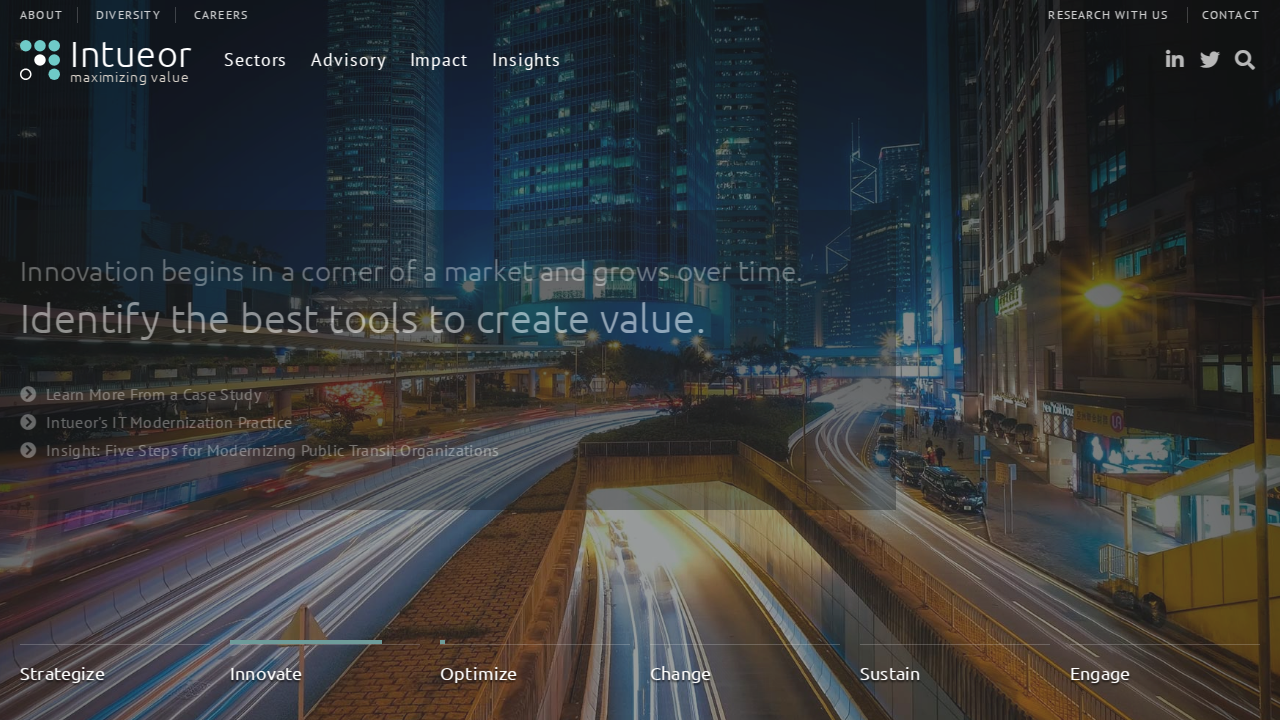Image resolution: width=1280 pixels, height=720 pixels.
Task: Click arrow icon beside Five Steps insight
Action: [x=28, y=451]
